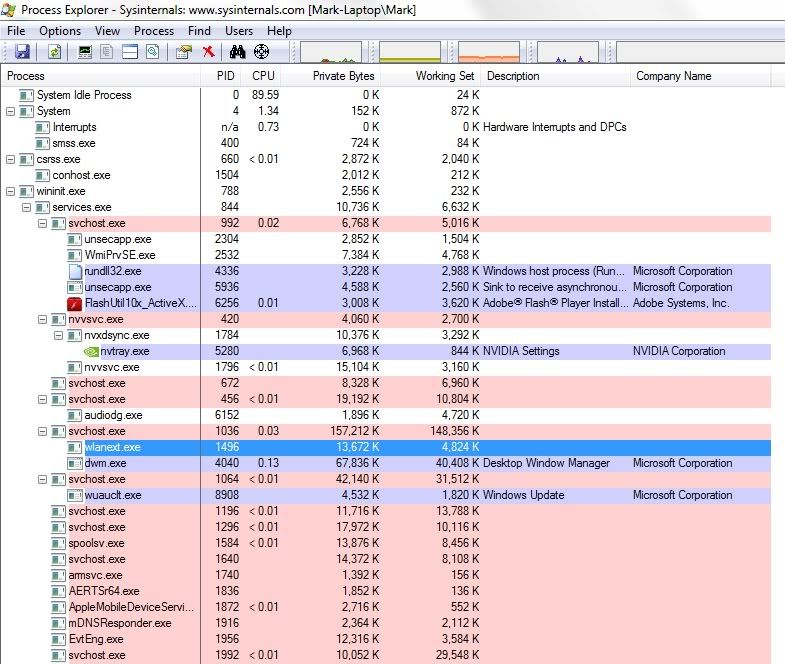The width and height of the screenshot is (785, 664).
Task: Sort by the Private Bytes column header
Action: point(331,76)
